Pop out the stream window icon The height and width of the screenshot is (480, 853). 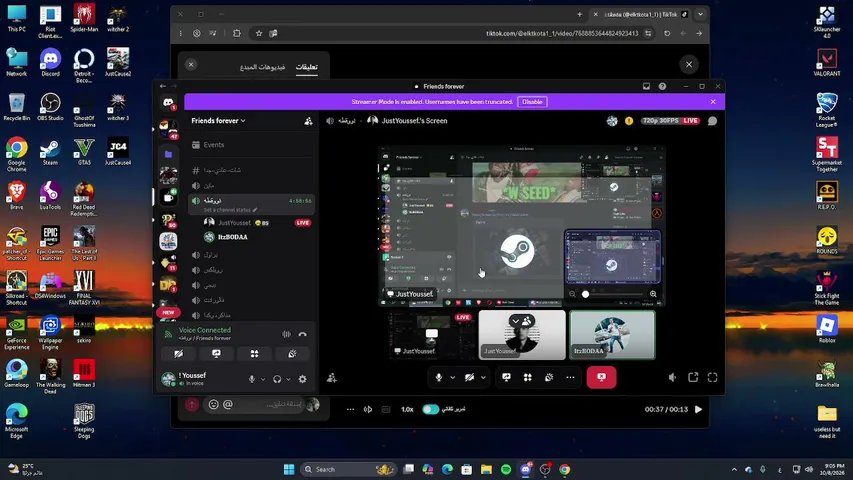693,377
